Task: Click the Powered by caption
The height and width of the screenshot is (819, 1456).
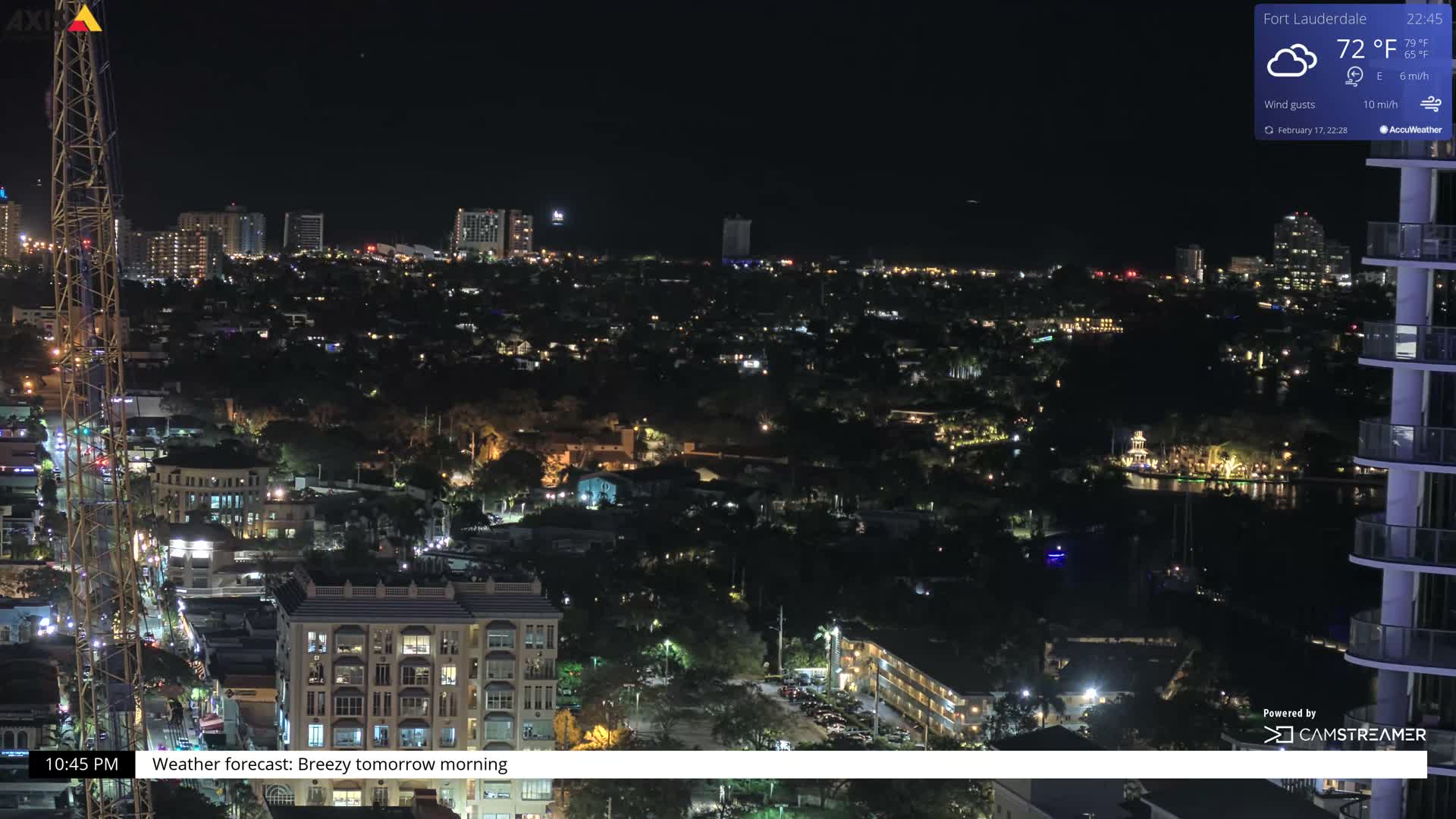Action: tap(1289, 714)
